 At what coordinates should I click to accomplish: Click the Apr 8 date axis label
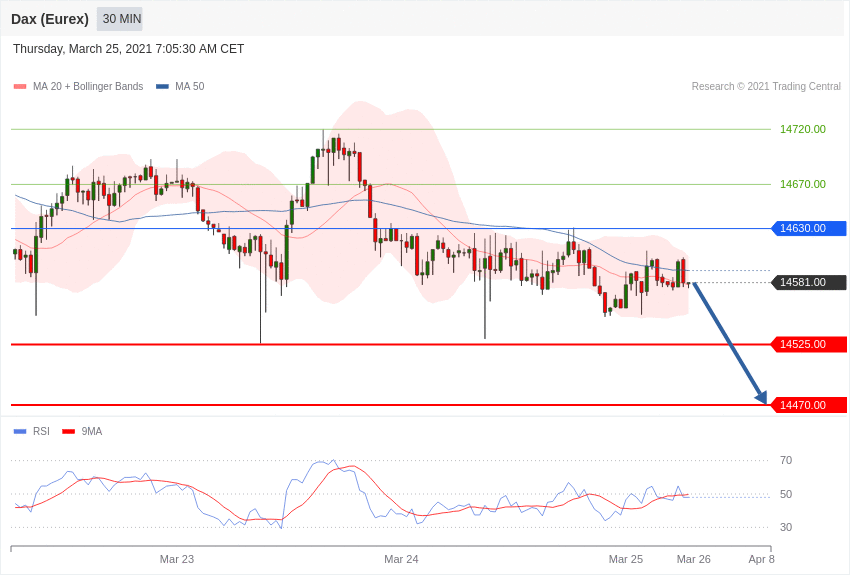761,559
